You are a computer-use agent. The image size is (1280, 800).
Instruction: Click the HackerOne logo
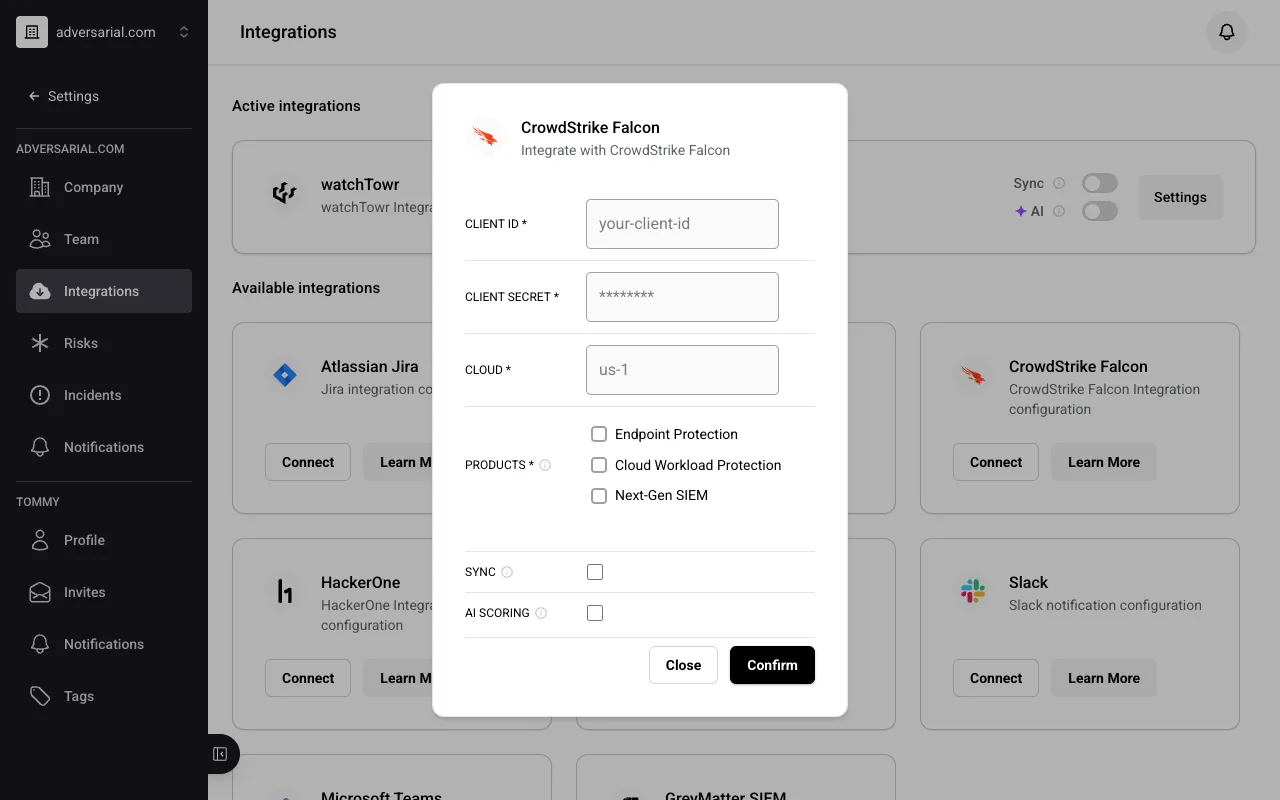coord(285,592)
